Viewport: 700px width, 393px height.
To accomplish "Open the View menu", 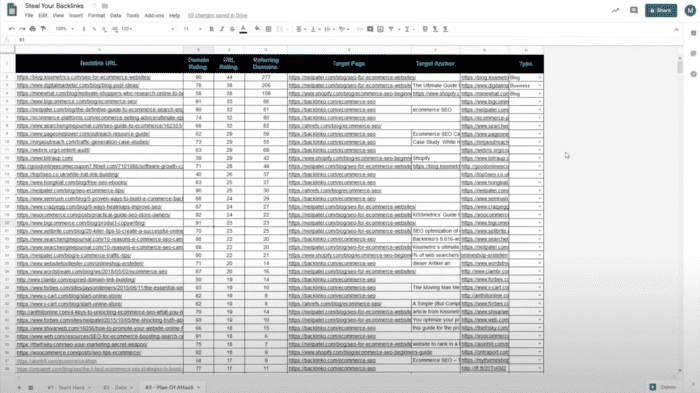I will 58,15.
